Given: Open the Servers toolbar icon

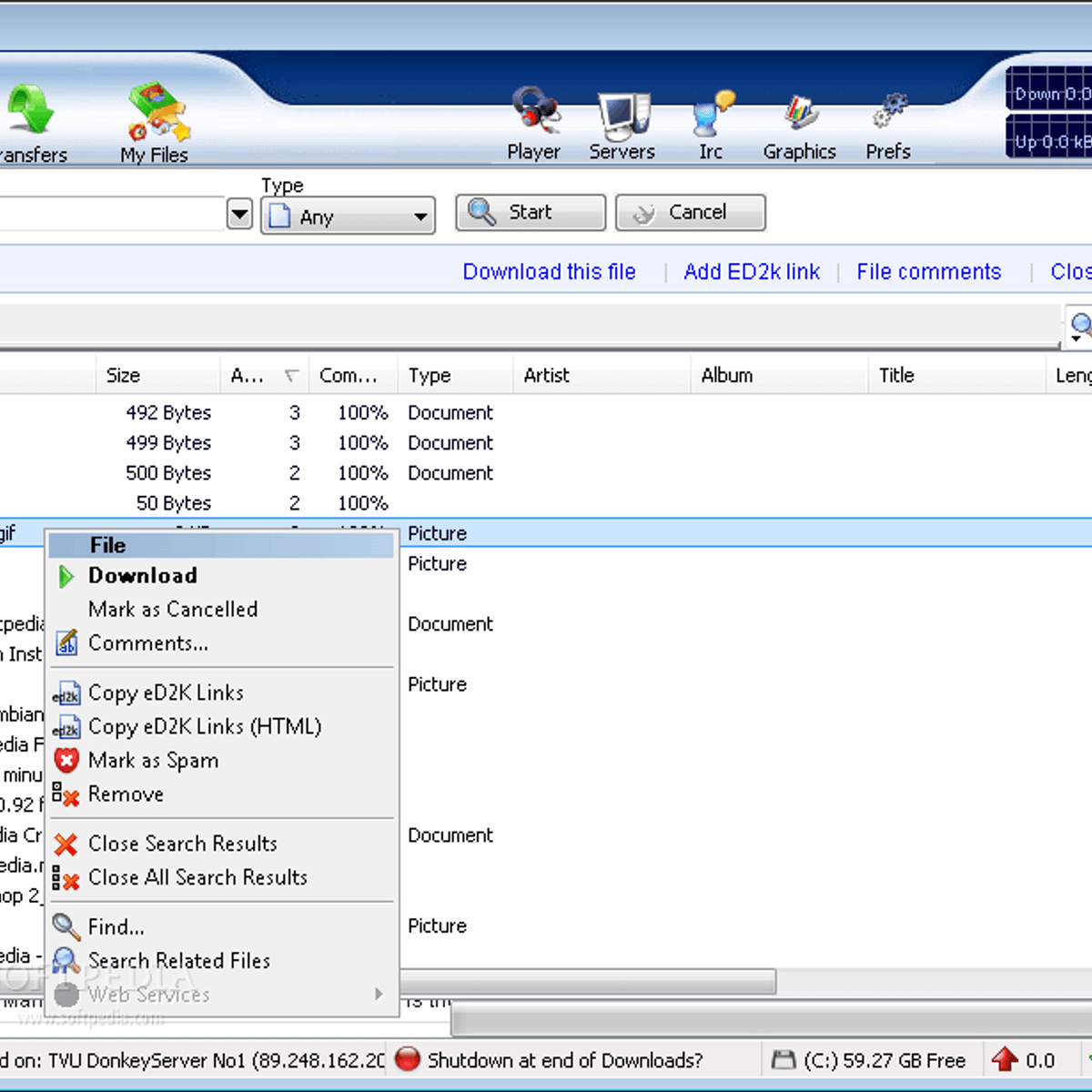Looking at the screenshot, I should pyautogui.click(x=622, y=116).
